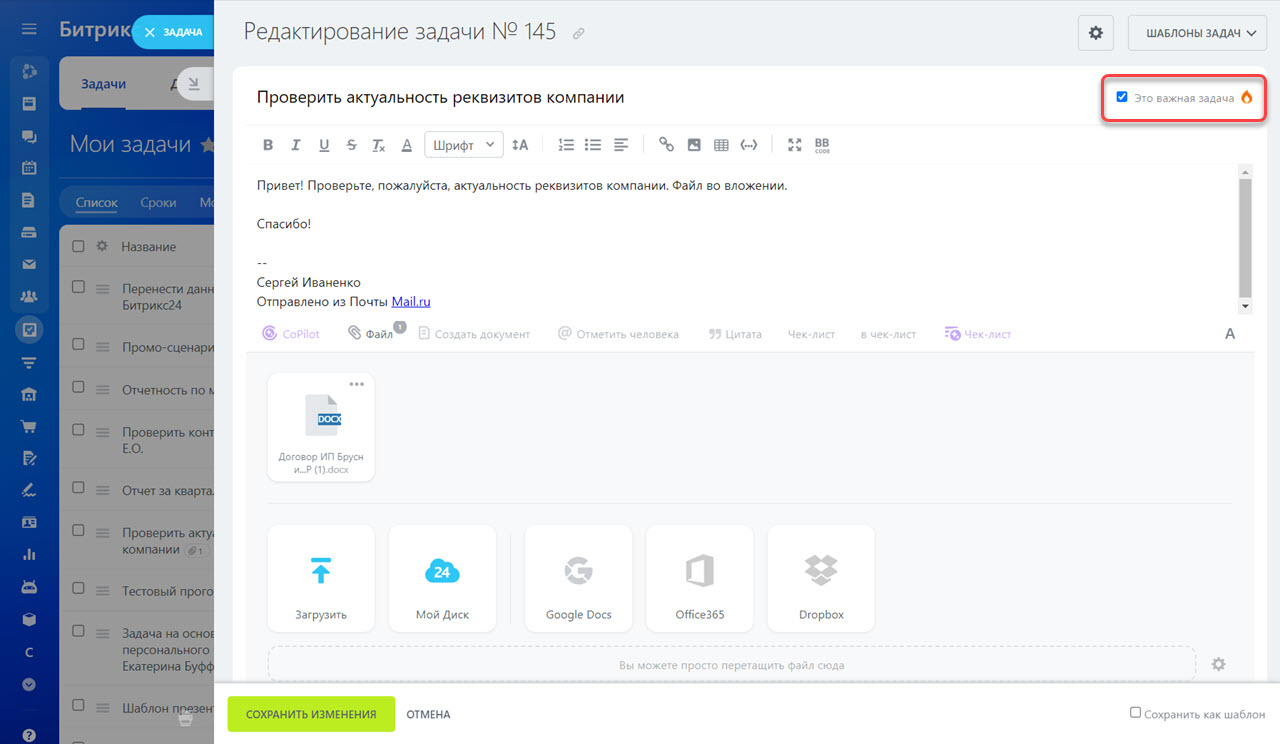
Task: Select the 'Список' view tab
Action: click(x=97, y=202)
